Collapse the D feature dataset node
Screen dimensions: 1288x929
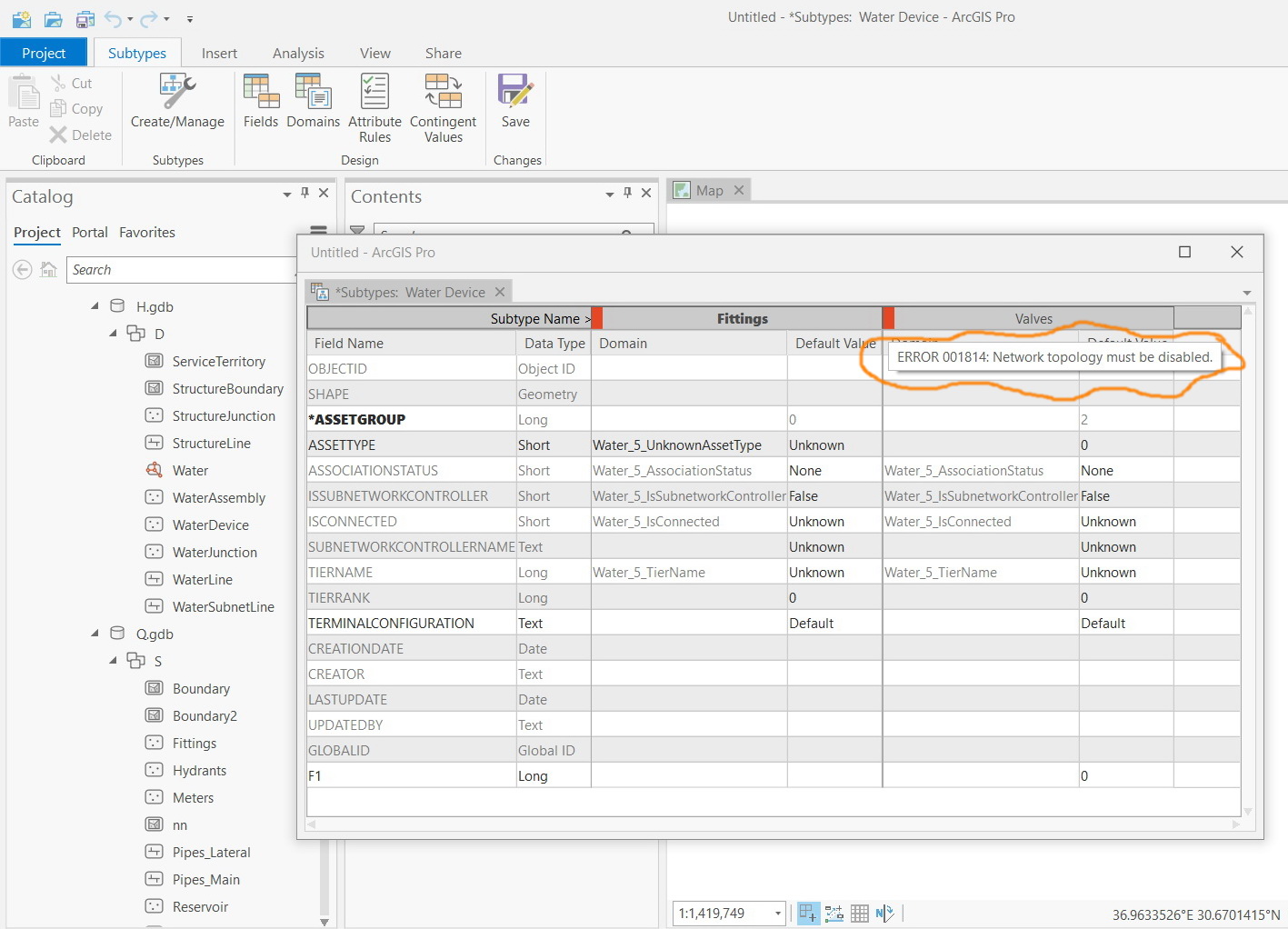[114, 334]
